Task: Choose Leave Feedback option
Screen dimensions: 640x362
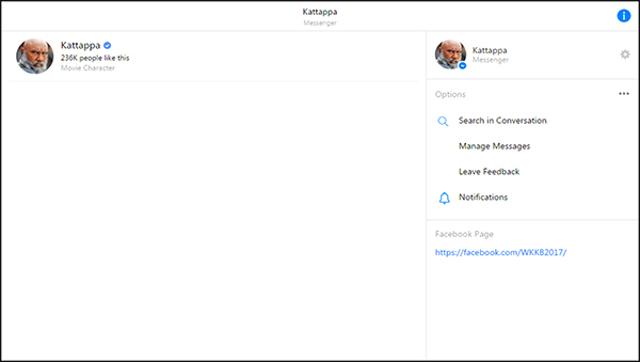Action: tap(489, 171)
